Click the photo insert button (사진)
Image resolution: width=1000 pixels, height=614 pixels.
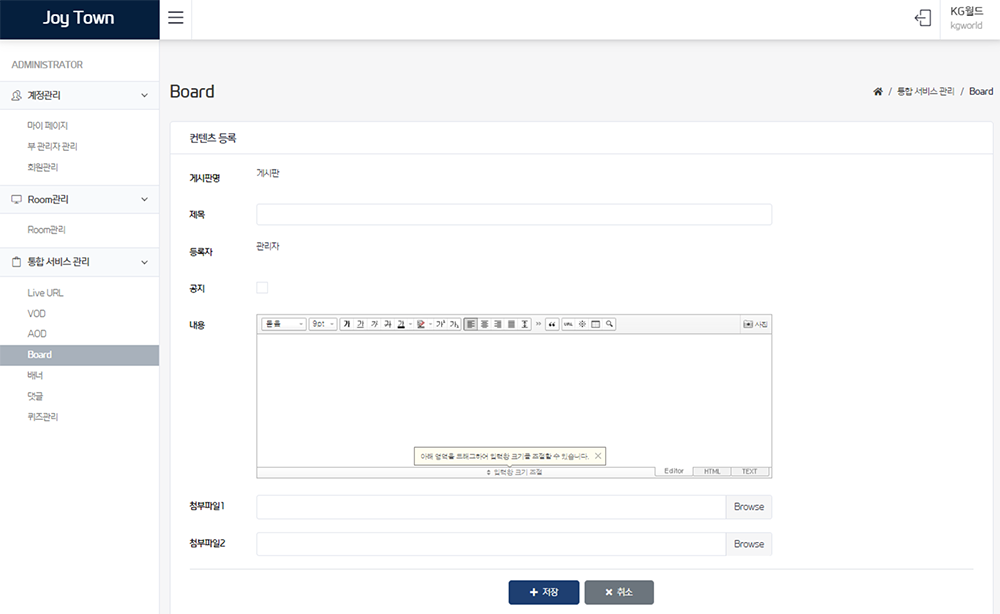(x=755, y=324)
